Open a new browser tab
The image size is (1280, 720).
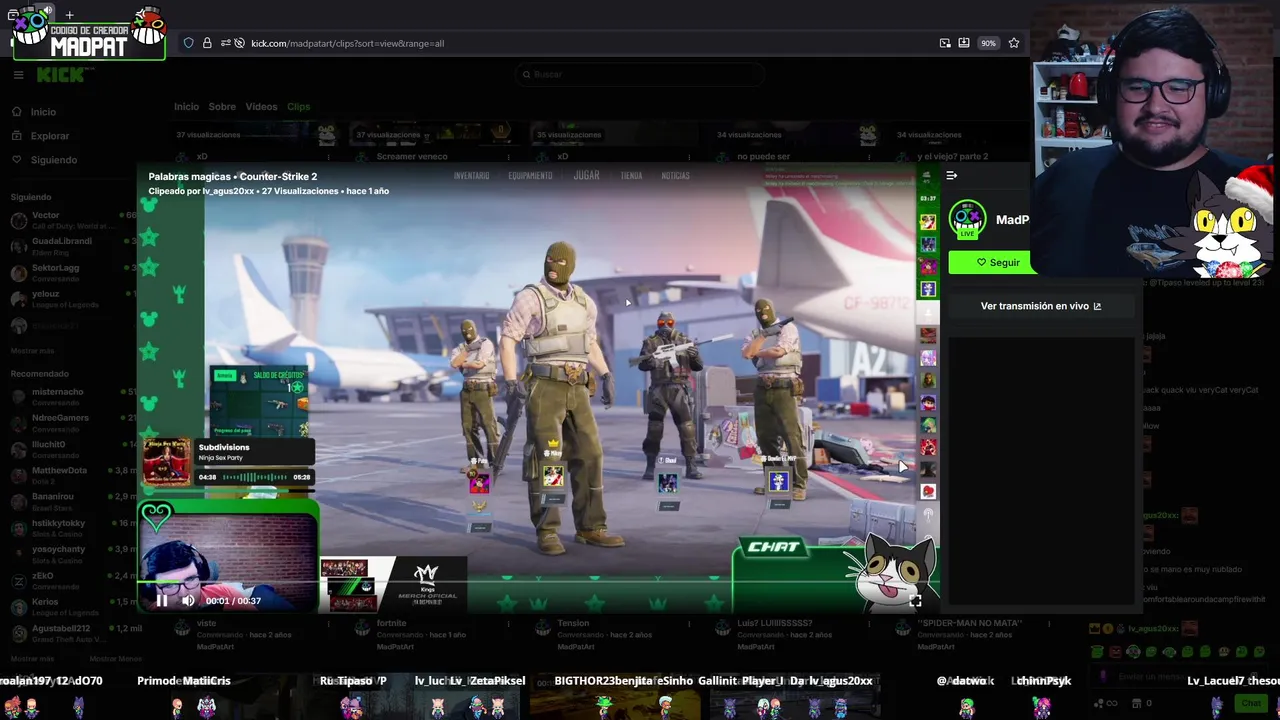pyautogui.click(x=69, y=15)
